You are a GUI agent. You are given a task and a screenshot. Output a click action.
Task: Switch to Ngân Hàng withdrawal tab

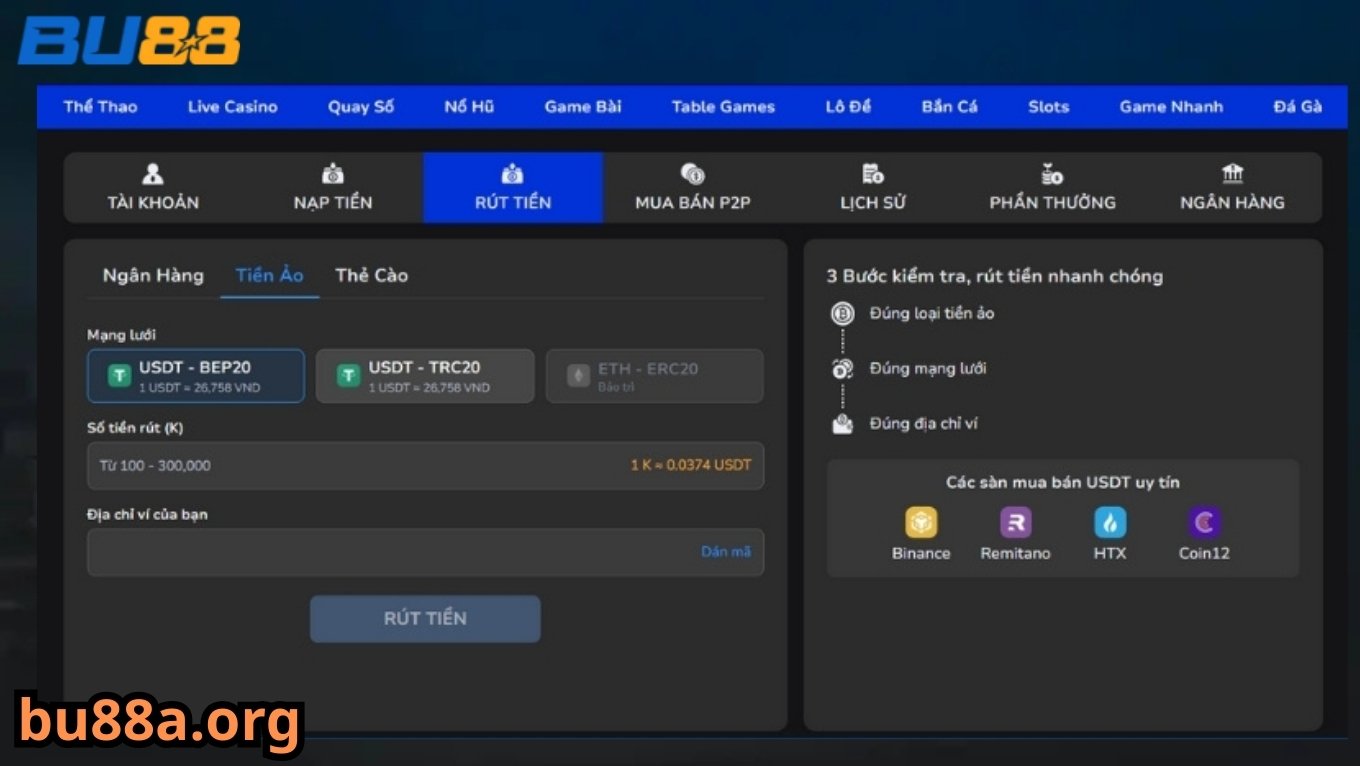(x=153, y=275)
